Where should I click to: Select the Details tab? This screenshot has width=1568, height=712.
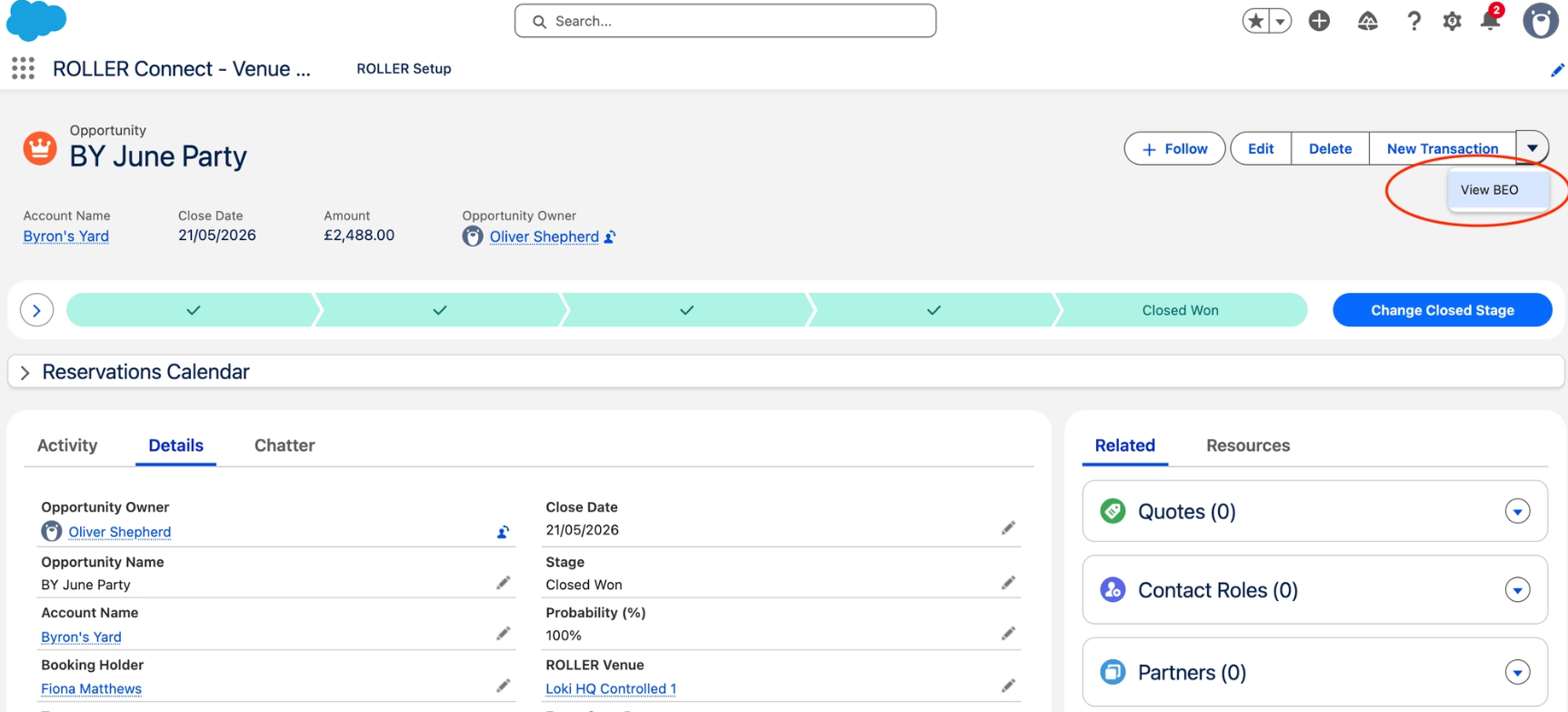pos(175,446)
